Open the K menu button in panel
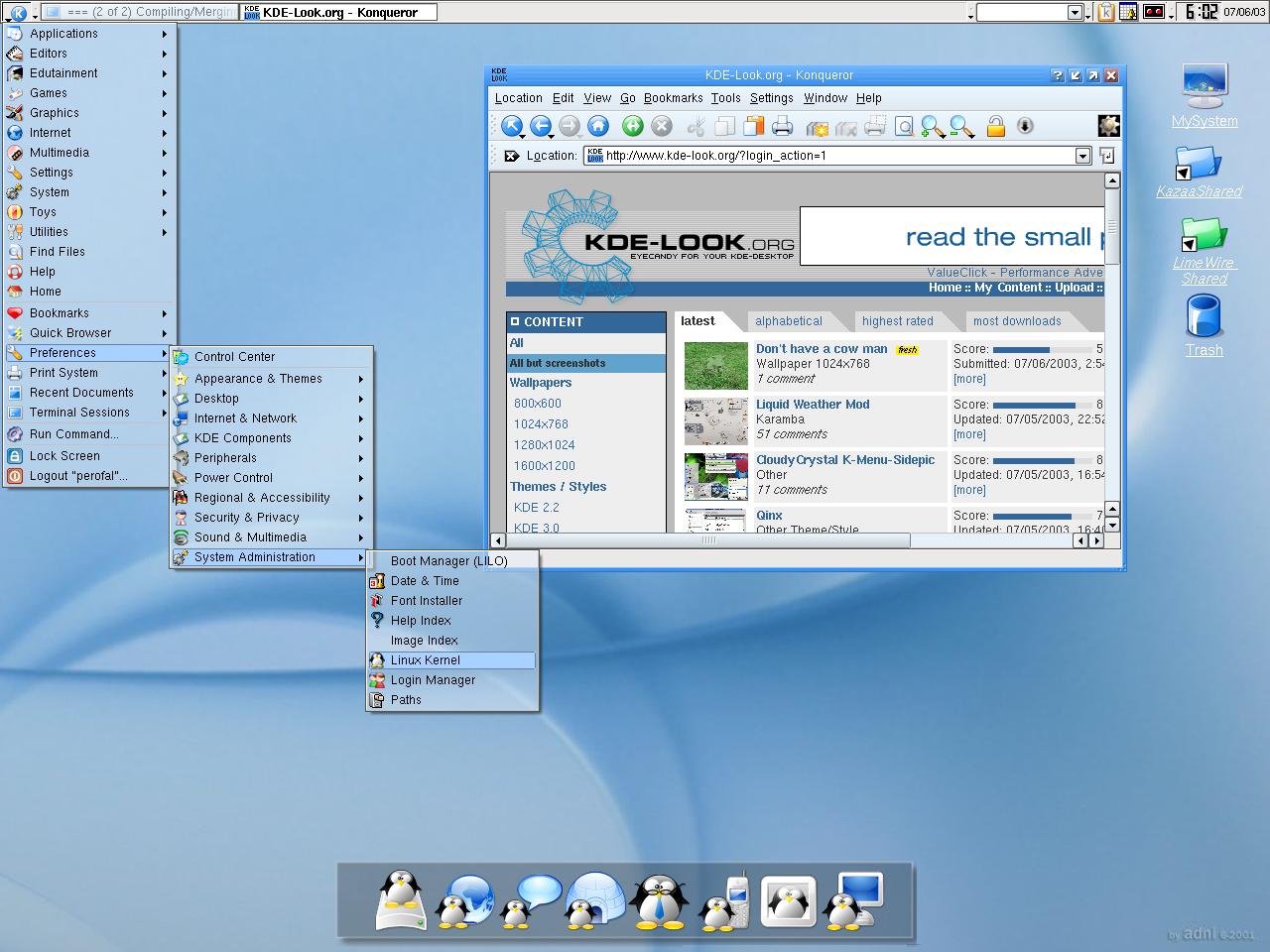The width and height of the screenshot is (1270, 952). click(x=19, y=12)
